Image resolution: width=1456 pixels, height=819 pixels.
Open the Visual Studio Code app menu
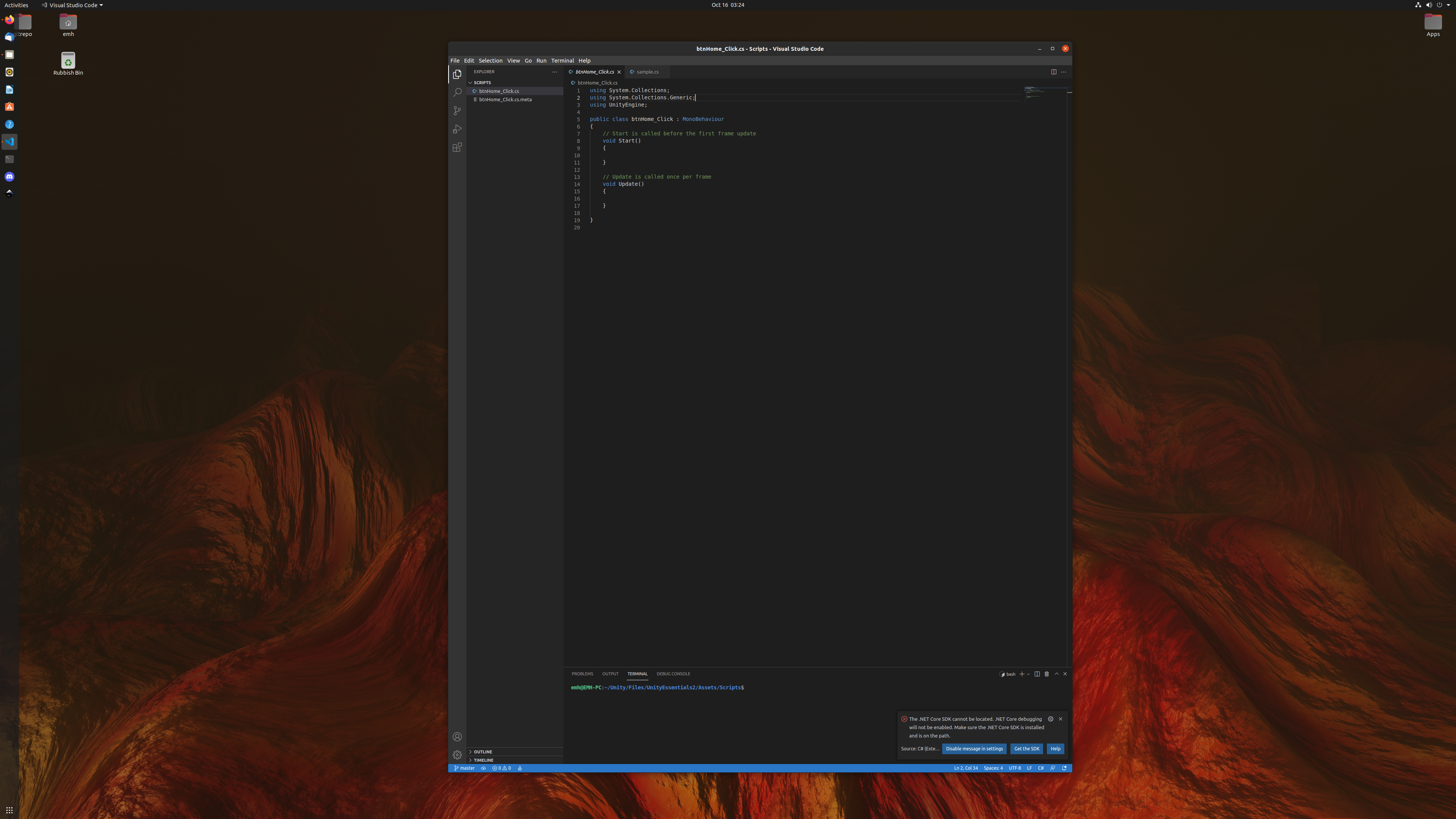coord(72,5)
